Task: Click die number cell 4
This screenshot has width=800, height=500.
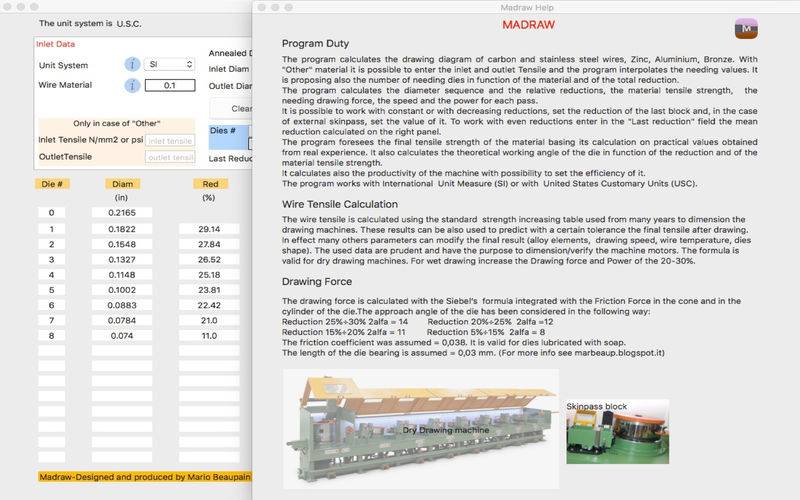Action: click(52, 275)
